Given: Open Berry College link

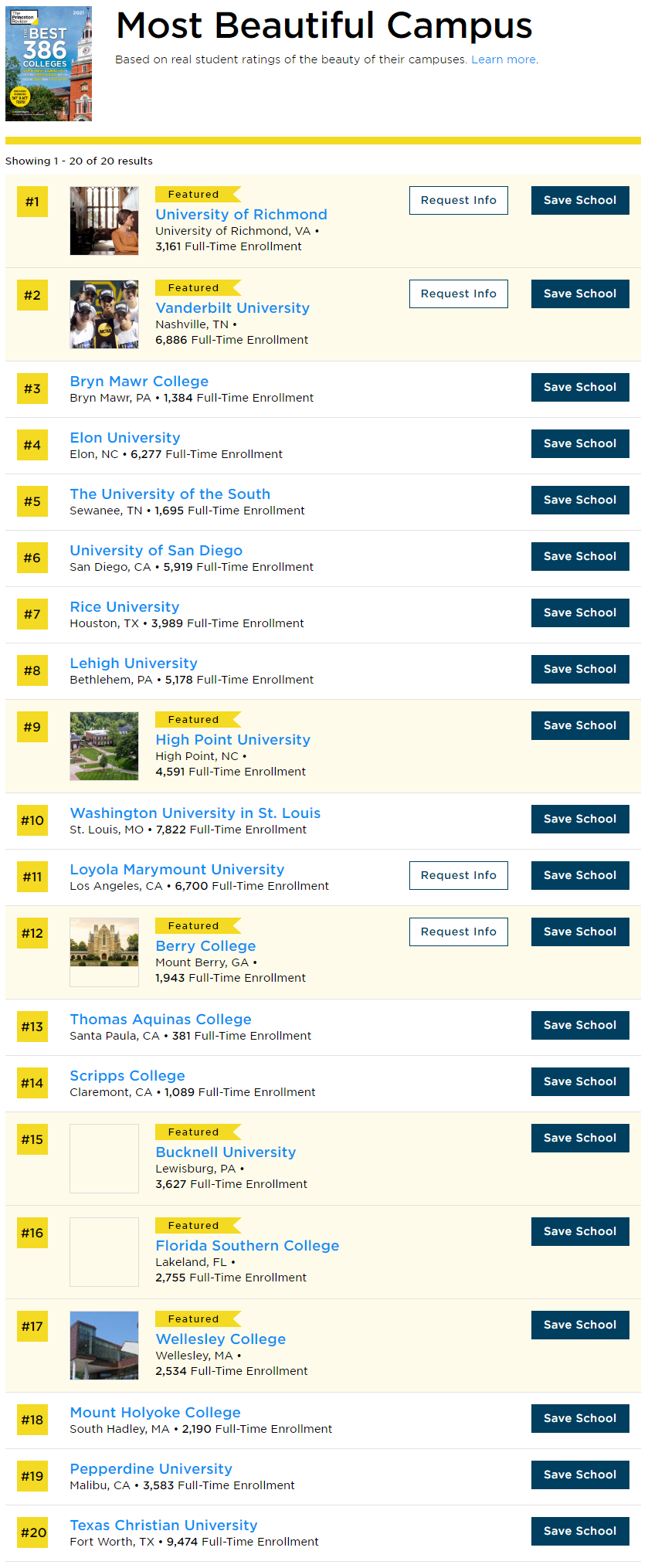Looking at the screenshot, I should click(x=205, y=946).
